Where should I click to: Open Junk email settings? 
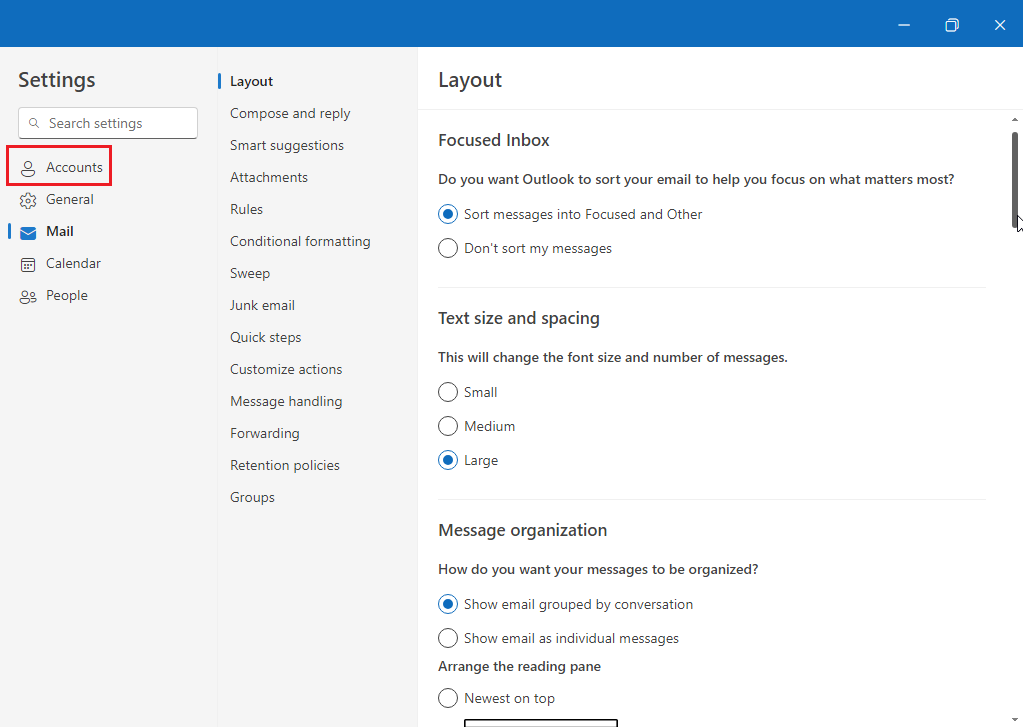[x=262, y=305]
